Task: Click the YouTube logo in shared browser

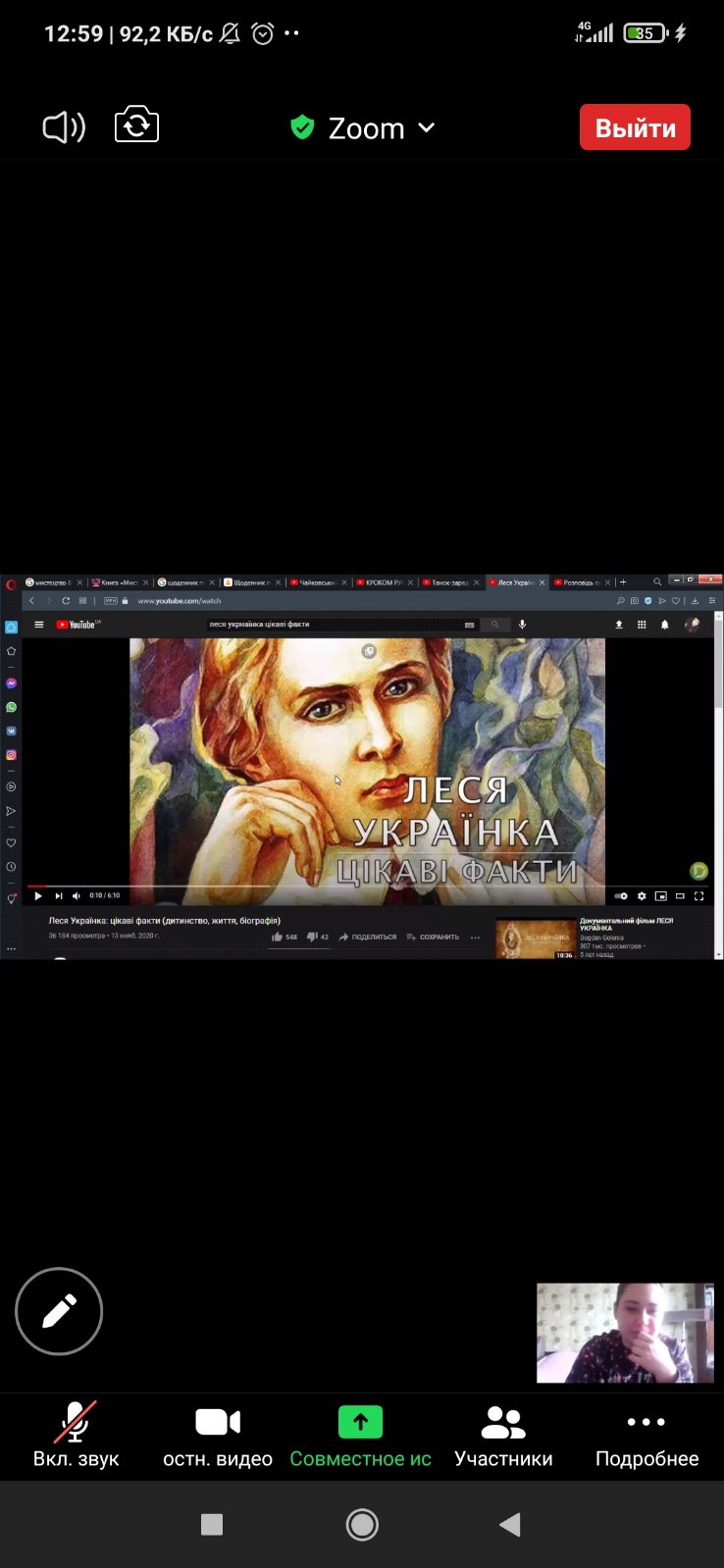Action: 78,625
